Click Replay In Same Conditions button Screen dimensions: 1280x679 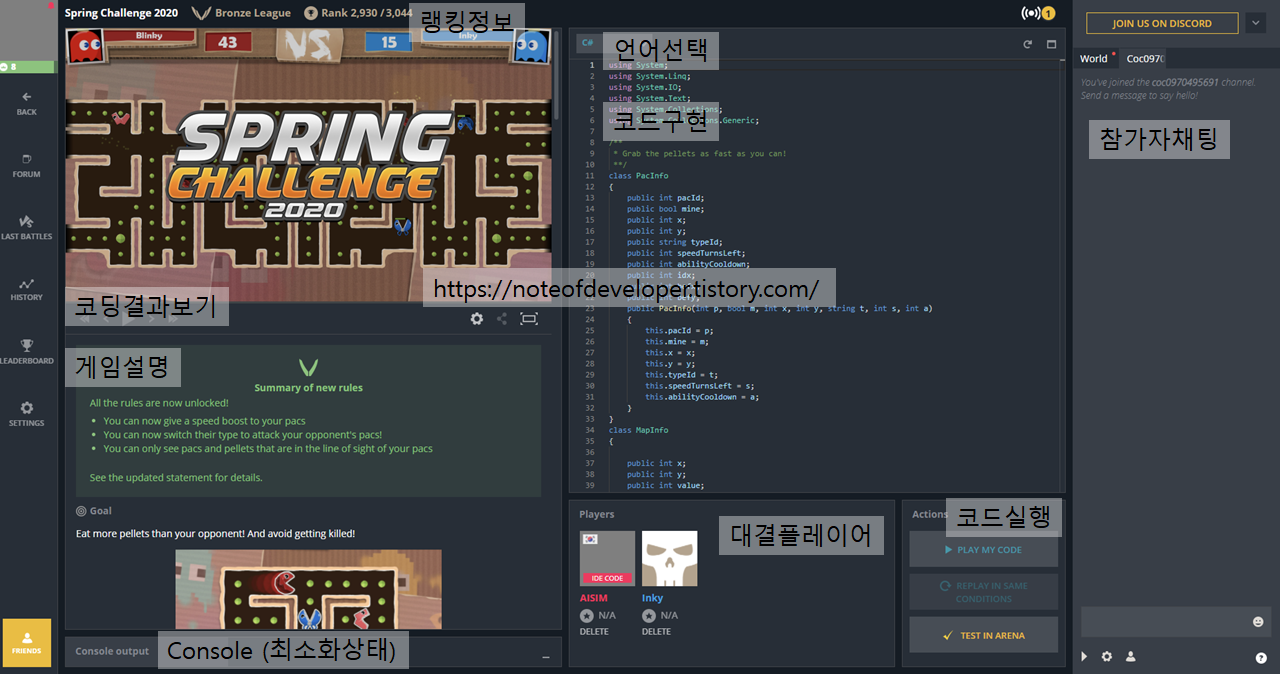point(983,592)
